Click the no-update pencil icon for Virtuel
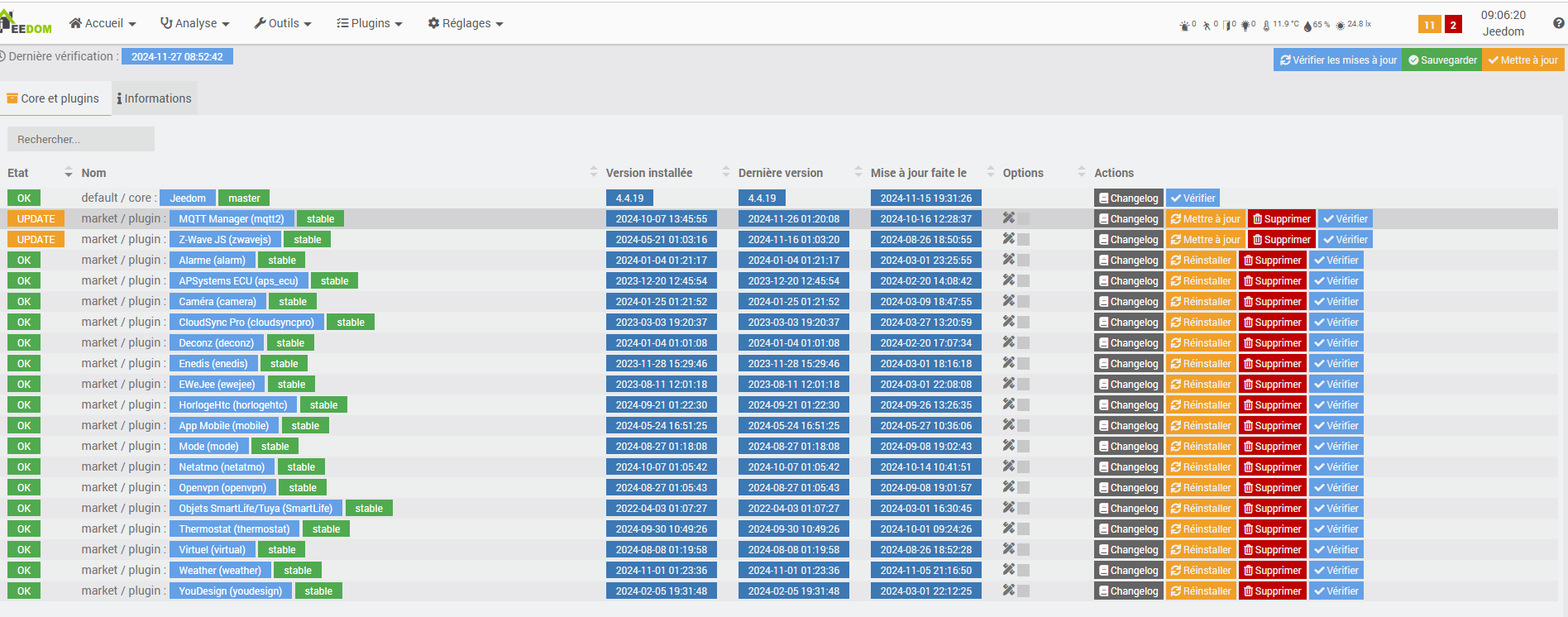Viewport: 1568px width, 617px height. point(1008,549)
